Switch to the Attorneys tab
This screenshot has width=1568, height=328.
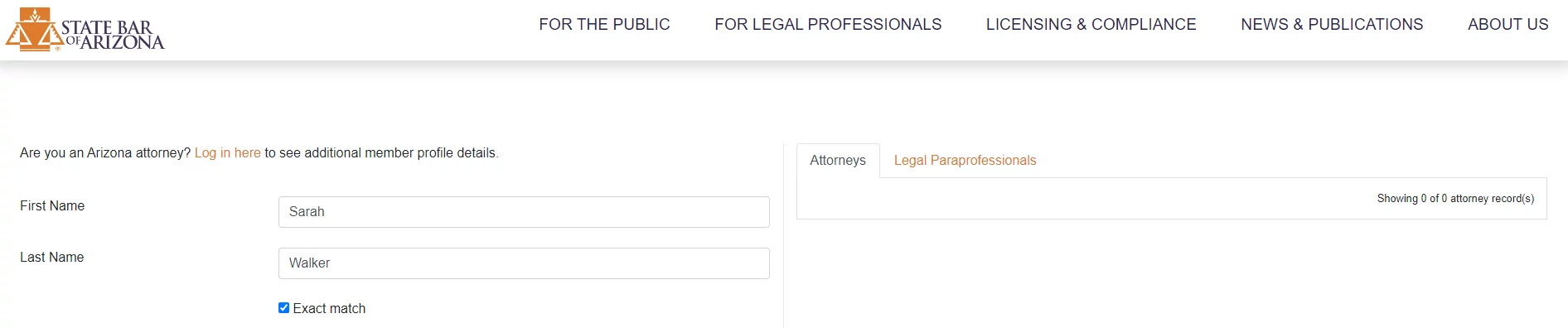click(x=838, y=161)
